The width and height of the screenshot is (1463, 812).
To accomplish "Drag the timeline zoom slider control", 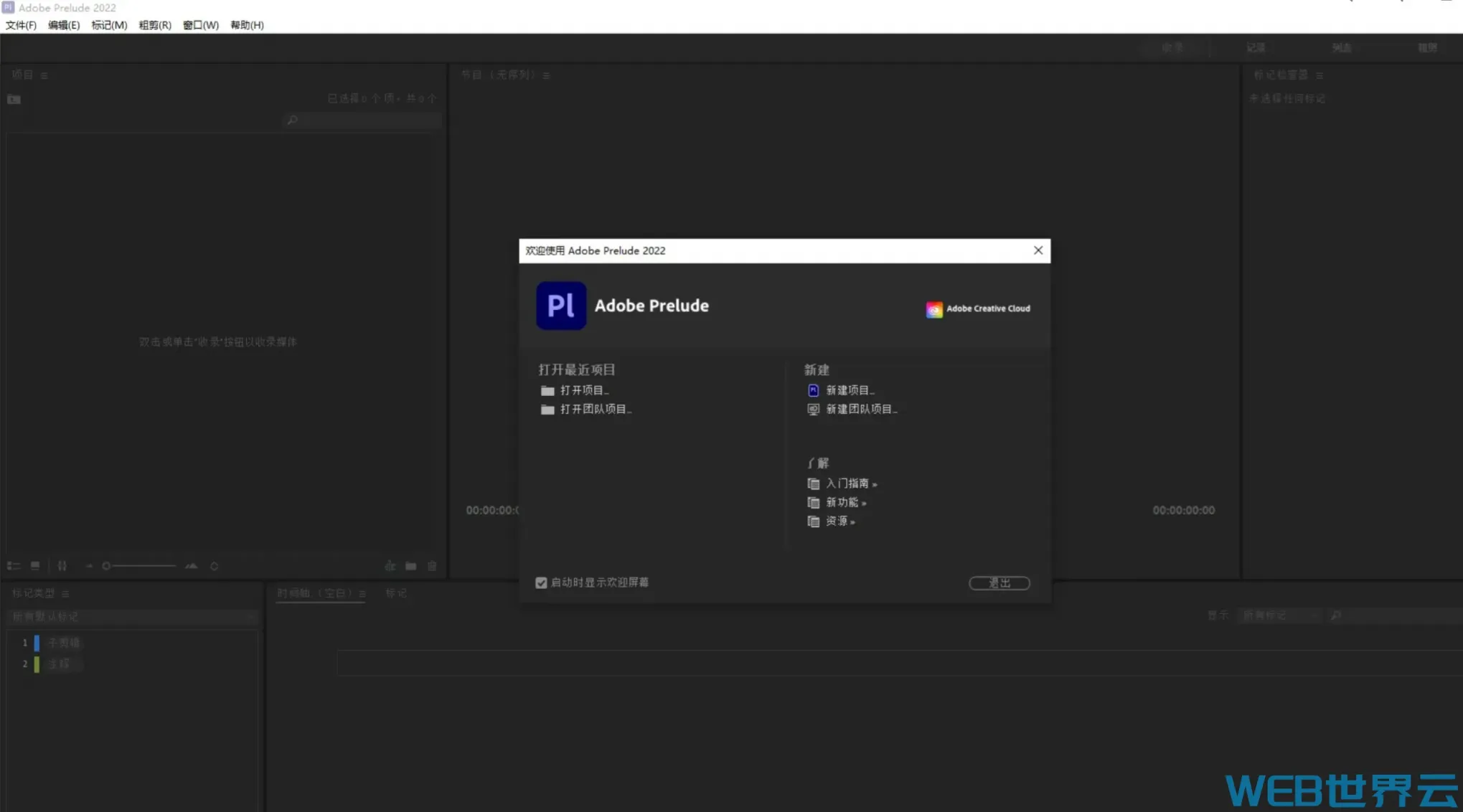I will (x=106, y=566).
